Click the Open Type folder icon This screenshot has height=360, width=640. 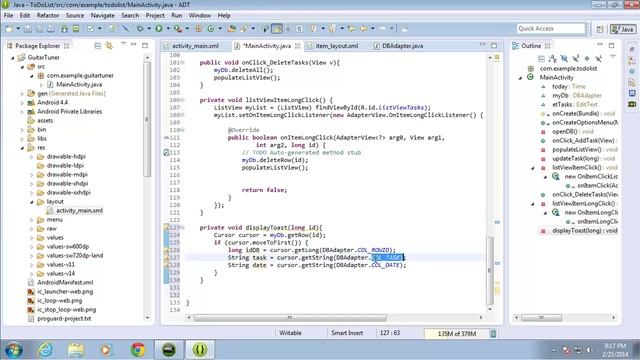coord(232,29)
